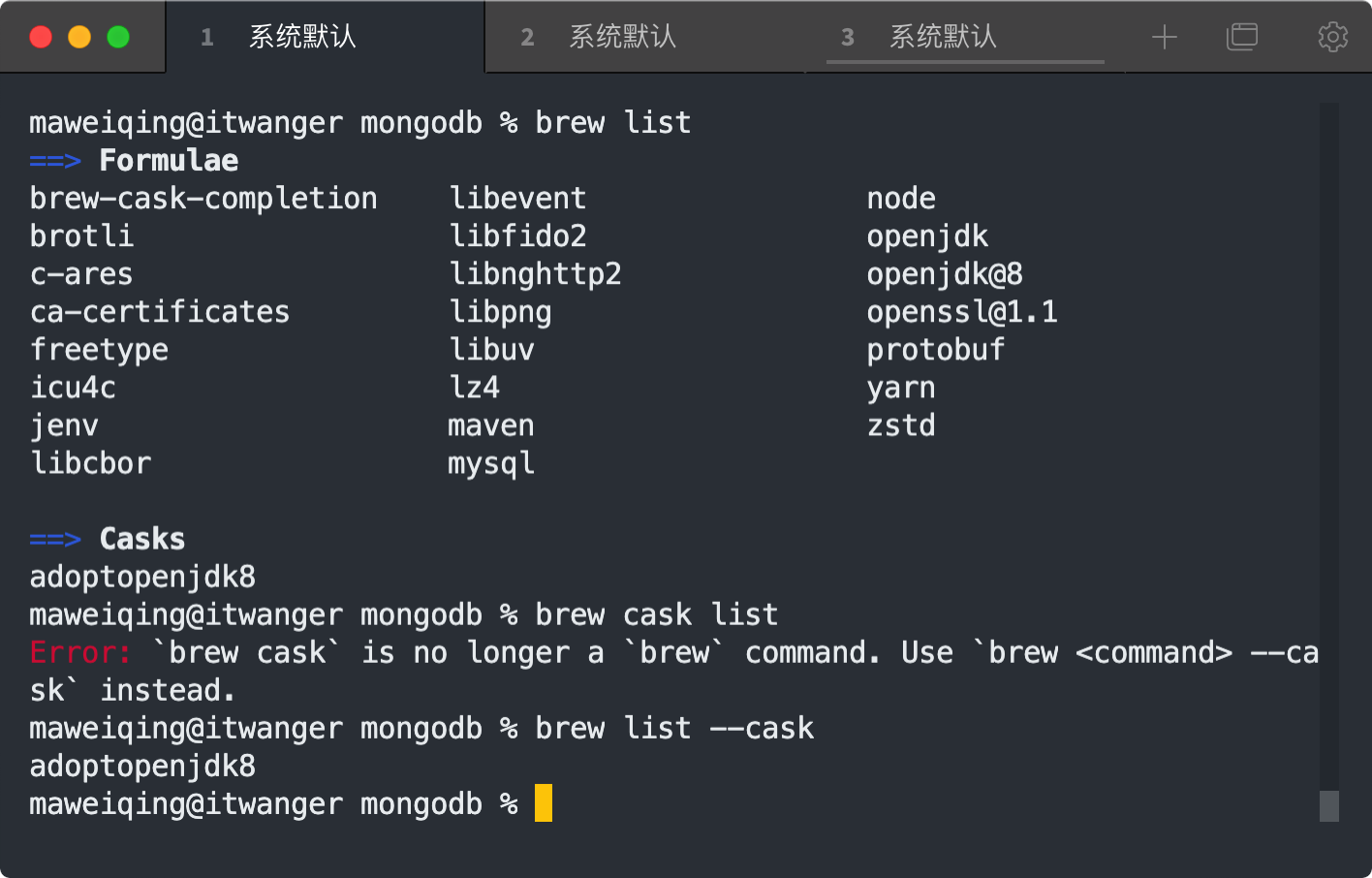Click the red Error: label
The image size is (1372, 878).
(79, 652)
